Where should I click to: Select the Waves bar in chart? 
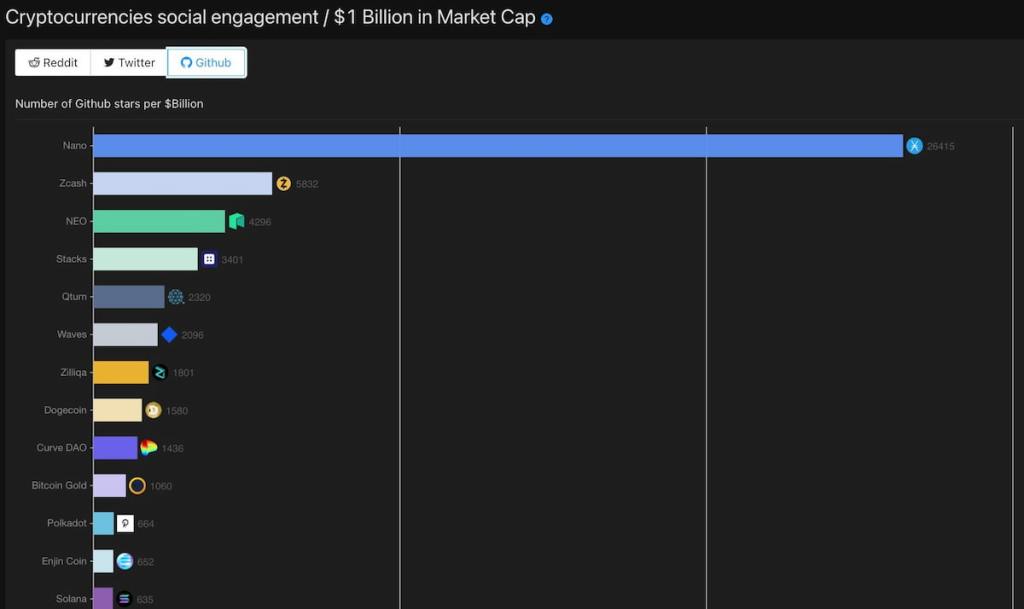point(125,335)
